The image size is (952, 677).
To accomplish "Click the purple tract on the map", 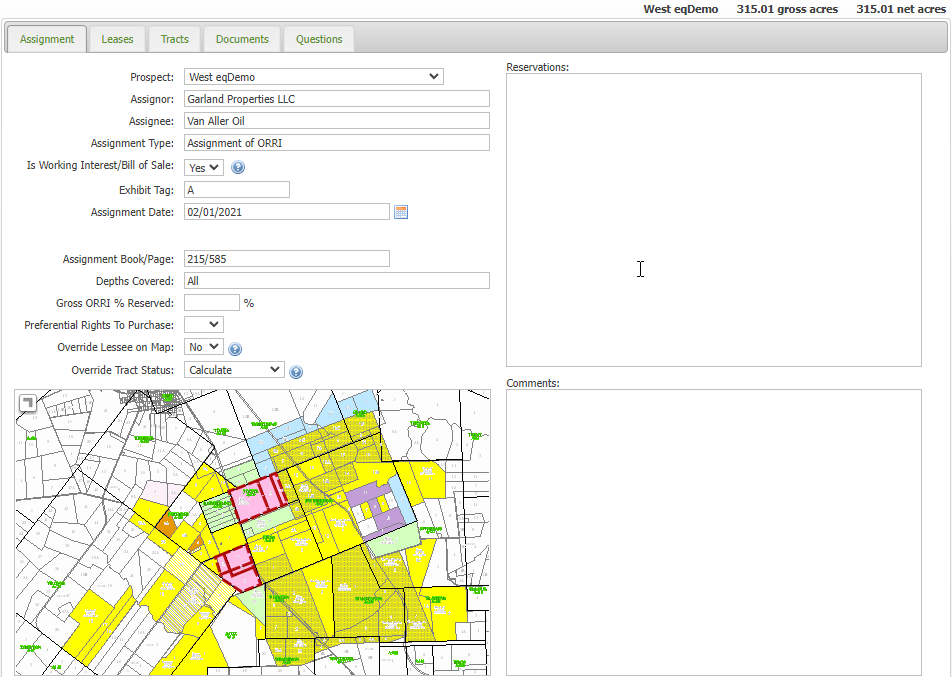I will point(369,493).
